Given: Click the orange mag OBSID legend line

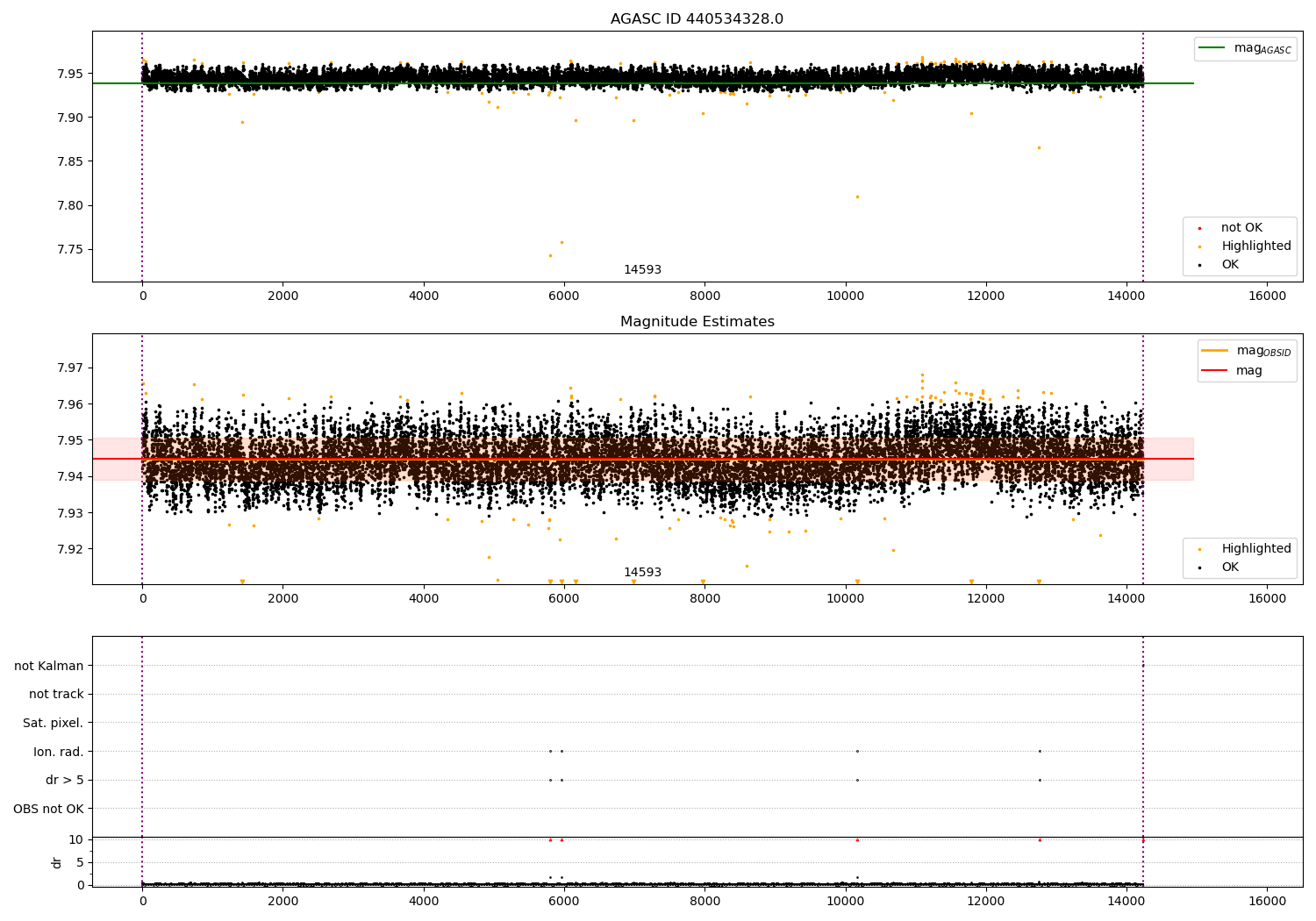Looking at the screenshot, I should pyautogui.click(x=1215, y=351).
